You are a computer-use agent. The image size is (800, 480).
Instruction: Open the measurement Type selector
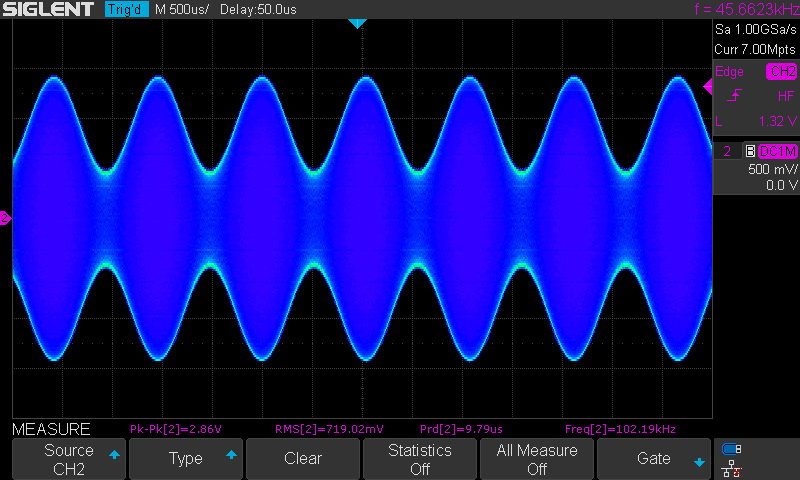point(186,459)
